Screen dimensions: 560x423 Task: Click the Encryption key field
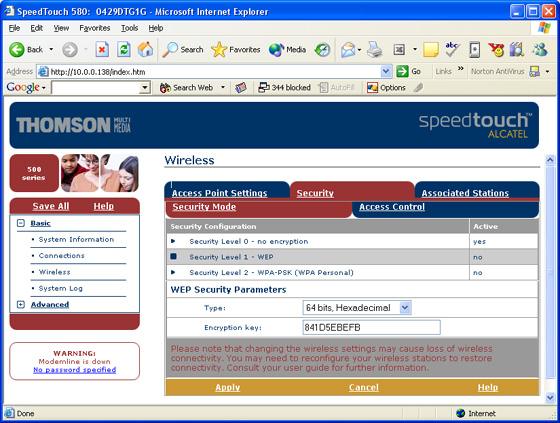(371, 327)
